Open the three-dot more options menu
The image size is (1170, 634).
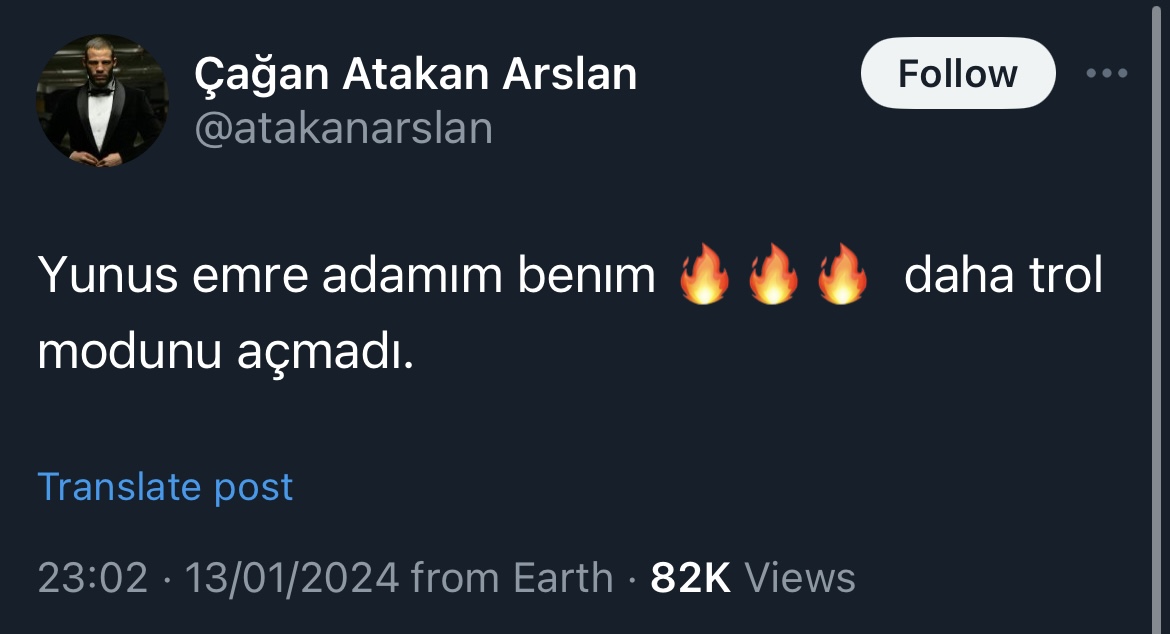pos(1107,73)
